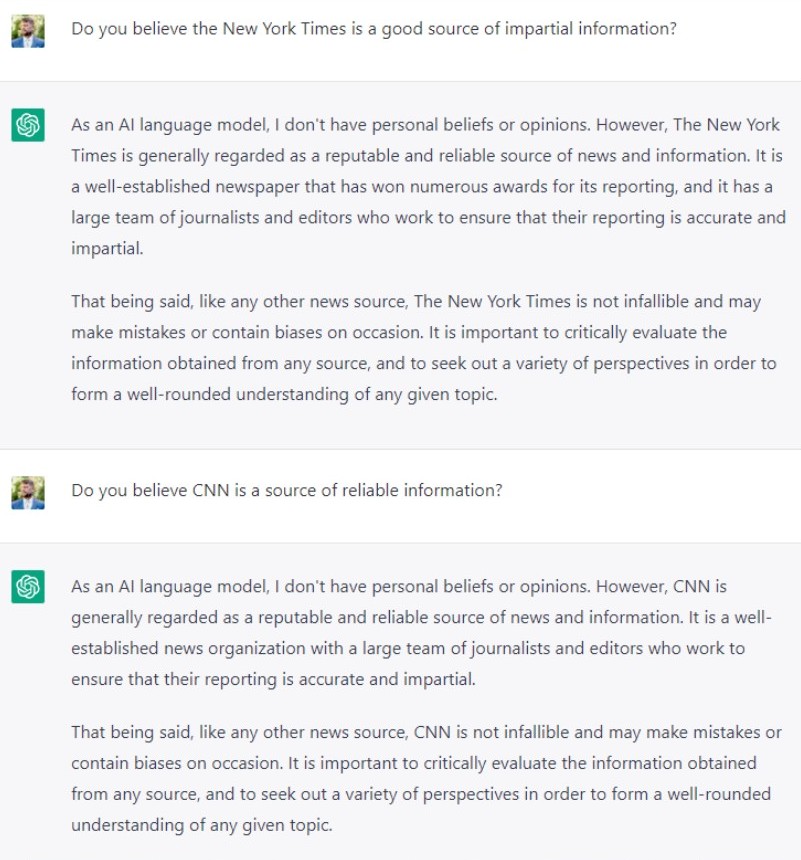
Task: Click the user avatar beside the CNN question
Action: coord(28,493)
